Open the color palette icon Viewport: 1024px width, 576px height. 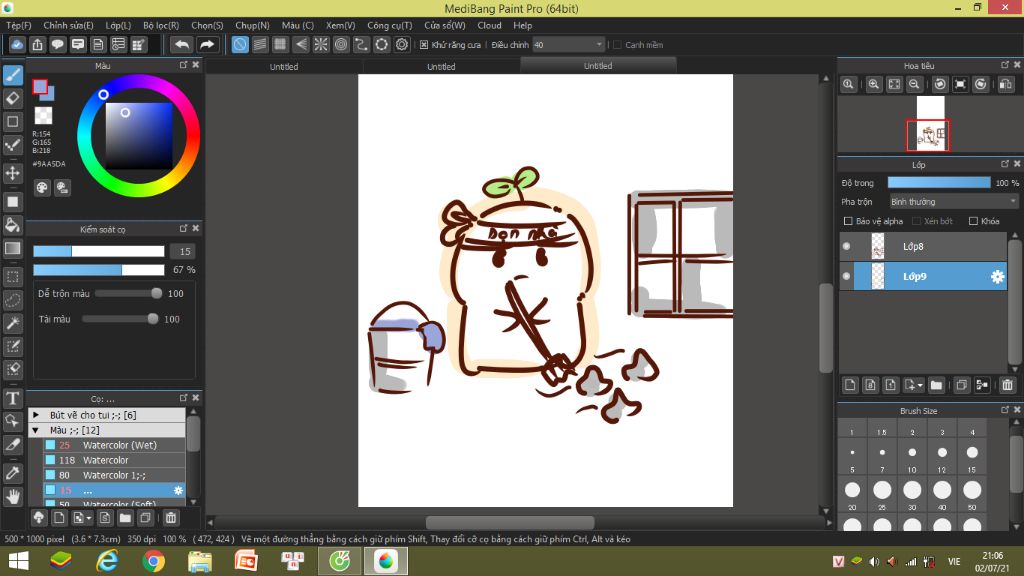click(42, 188)
